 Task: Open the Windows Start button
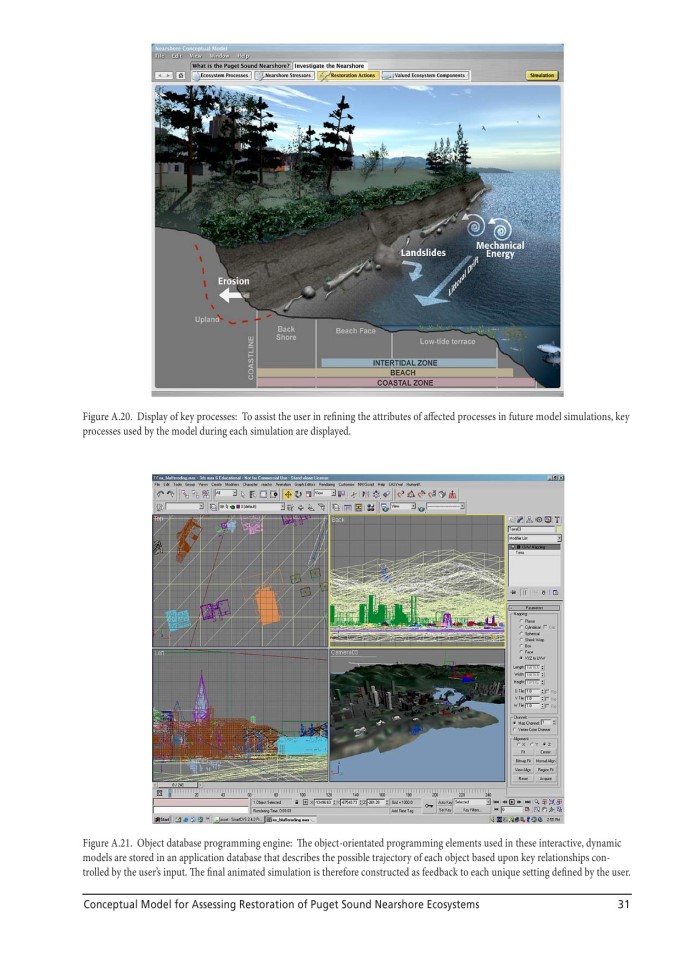(162, 820)
